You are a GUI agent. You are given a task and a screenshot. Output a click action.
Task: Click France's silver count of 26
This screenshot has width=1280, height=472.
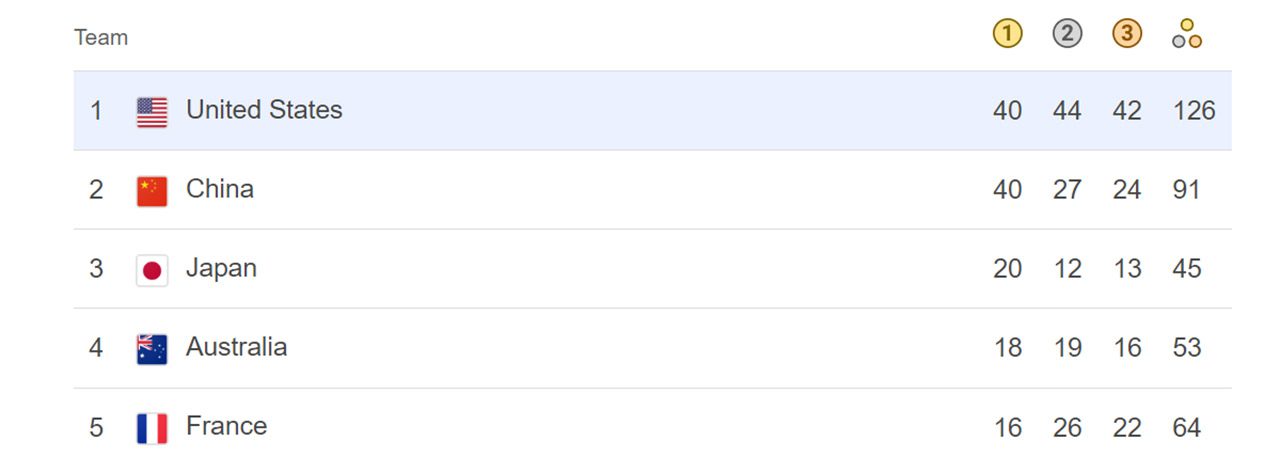(1067, 428)
